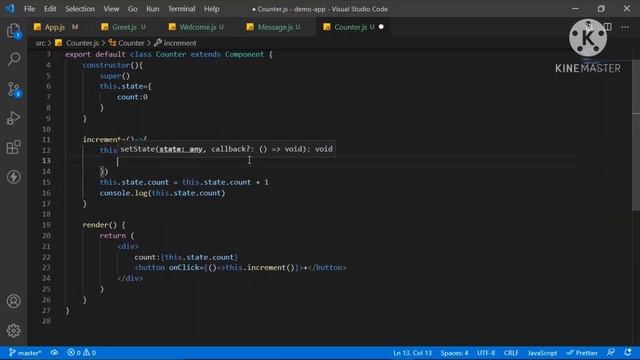Click the eye icon in status bar
Image resolution: width=640 pixels, height=360 pixels.
click(54, 353)
